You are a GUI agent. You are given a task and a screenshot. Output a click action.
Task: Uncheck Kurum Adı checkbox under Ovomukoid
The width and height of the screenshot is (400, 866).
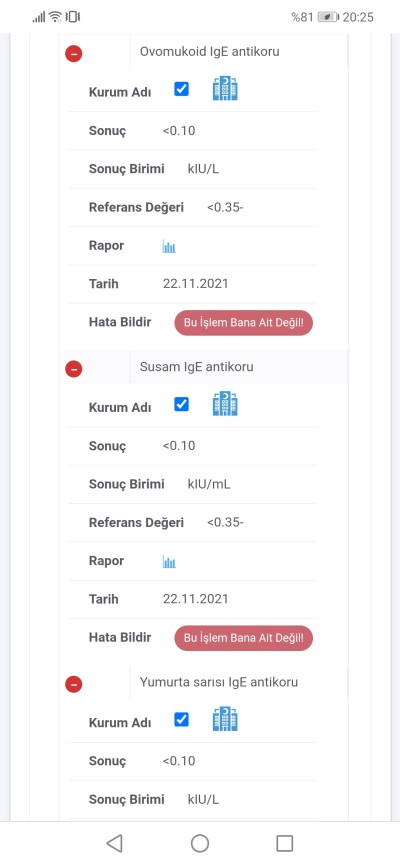tap(181, 89)
